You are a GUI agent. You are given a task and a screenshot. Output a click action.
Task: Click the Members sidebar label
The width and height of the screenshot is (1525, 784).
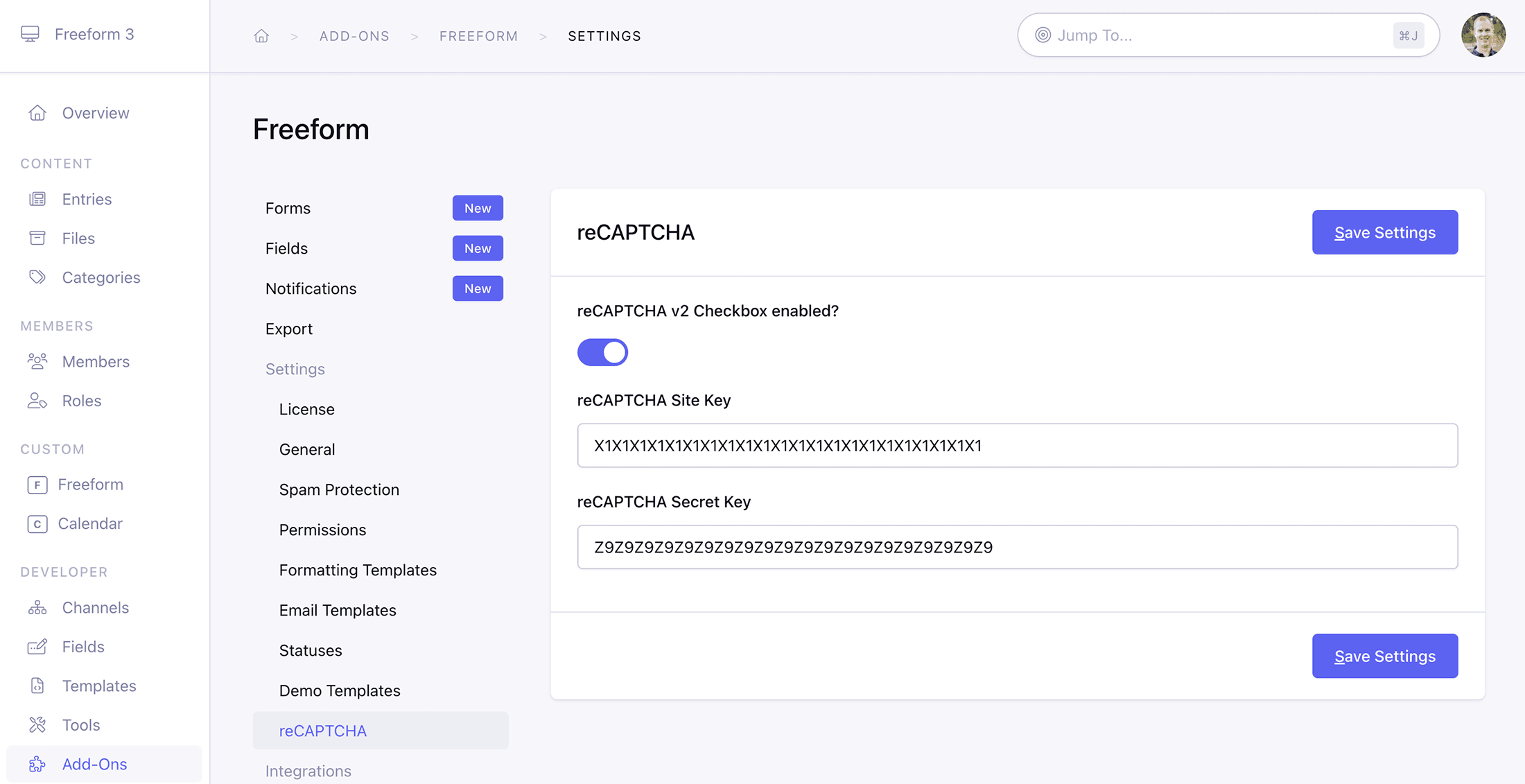96,362
